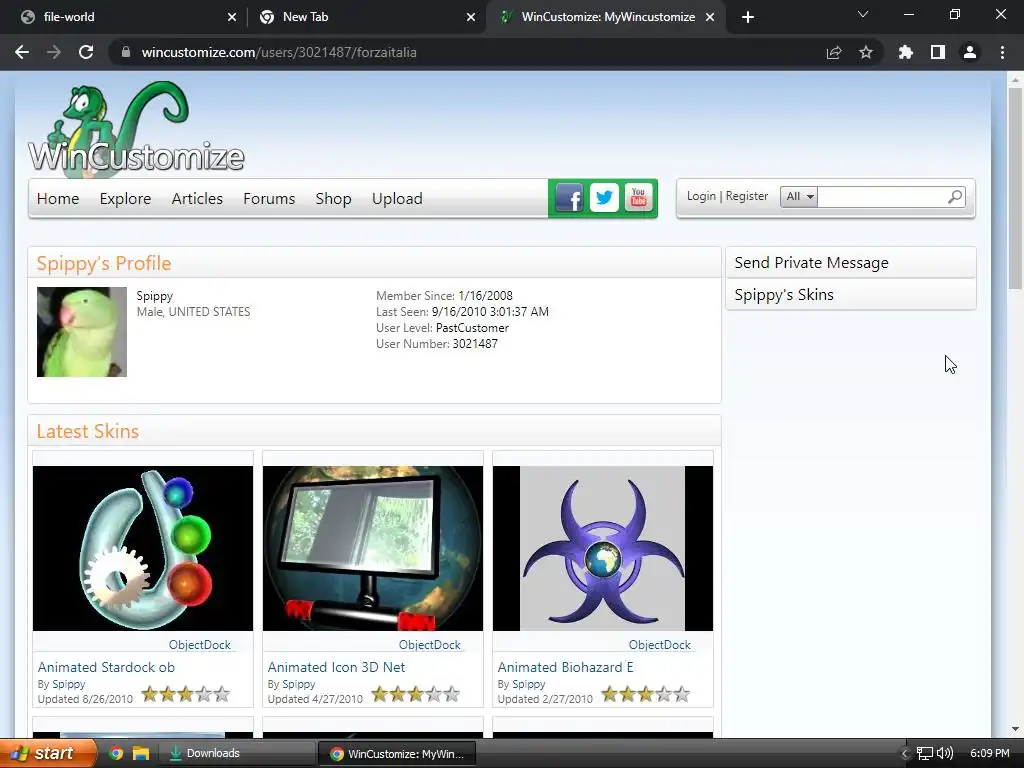This screenshot has width=1024, height=768.
Task: Click the Login link
Action: 701,196
